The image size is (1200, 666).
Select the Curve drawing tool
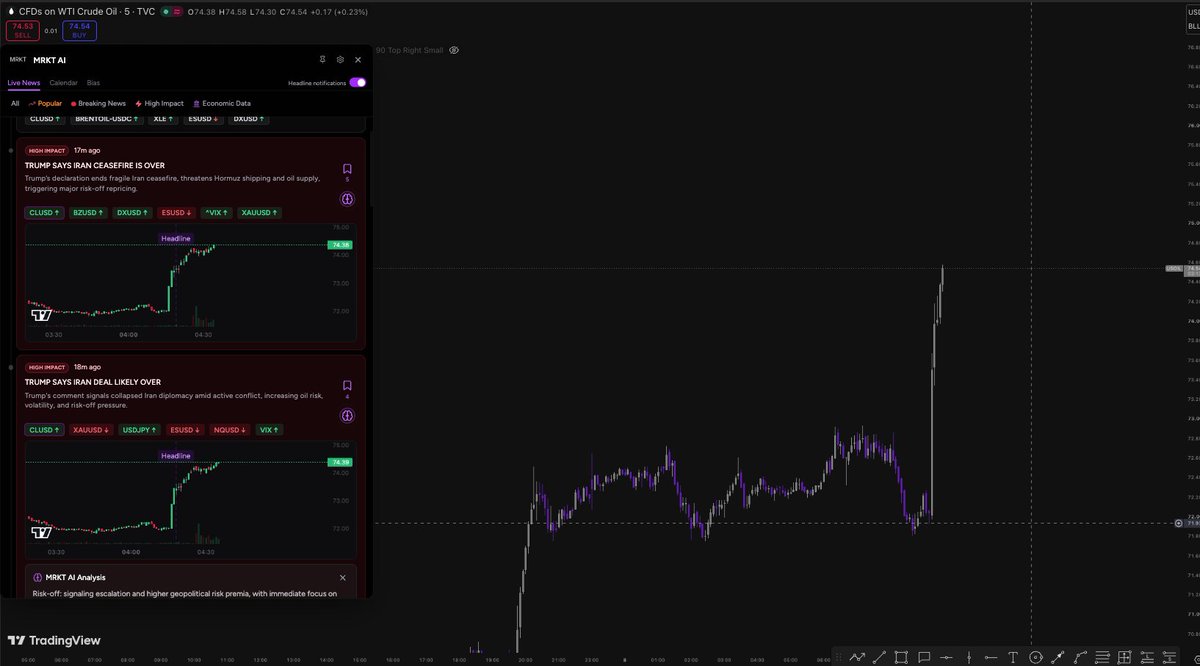coord(1080,657)
